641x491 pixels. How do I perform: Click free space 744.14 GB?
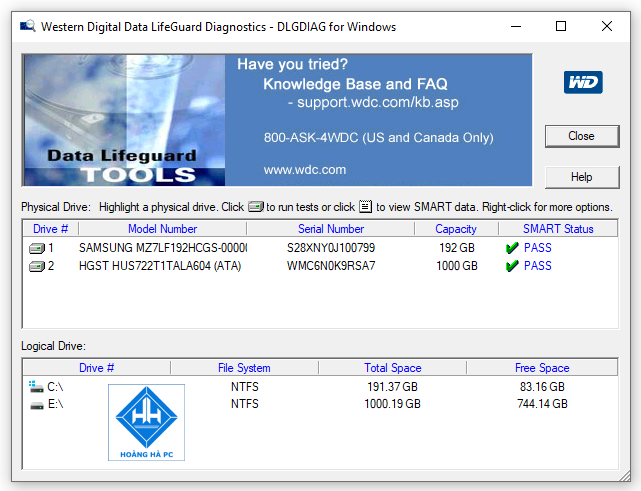(542, 404)
